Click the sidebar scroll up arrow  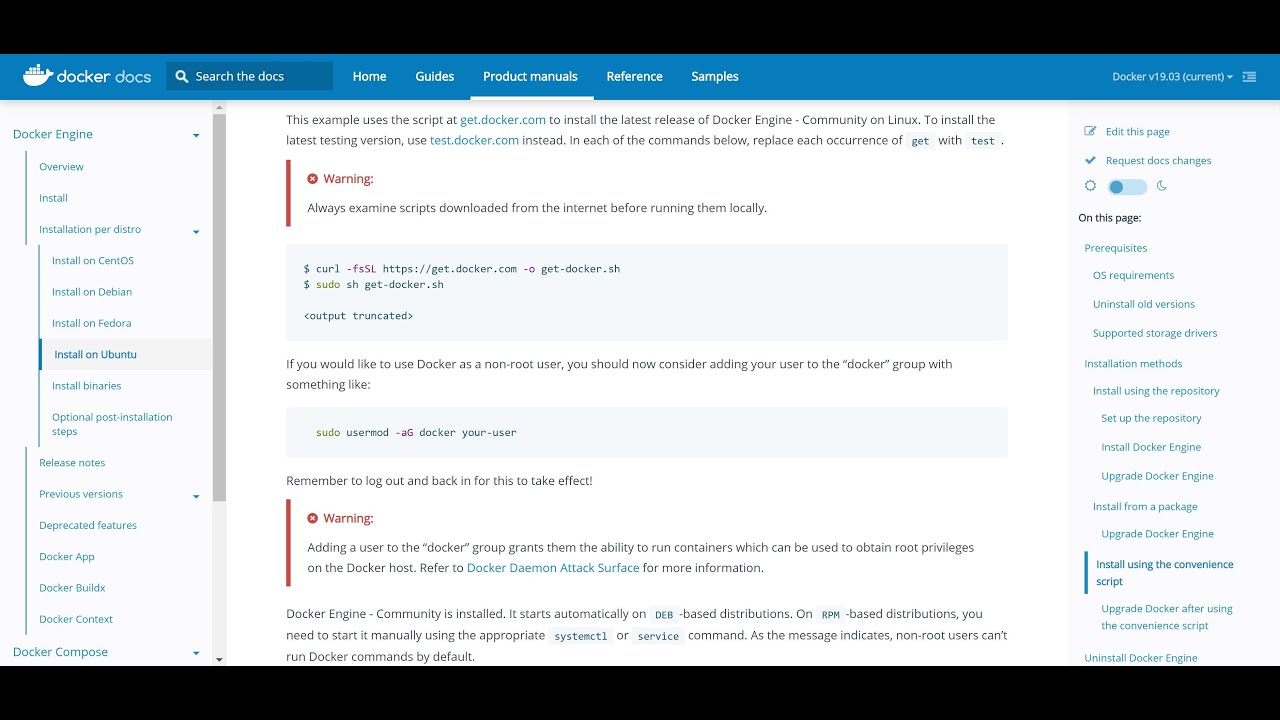(x=219, y=107)
